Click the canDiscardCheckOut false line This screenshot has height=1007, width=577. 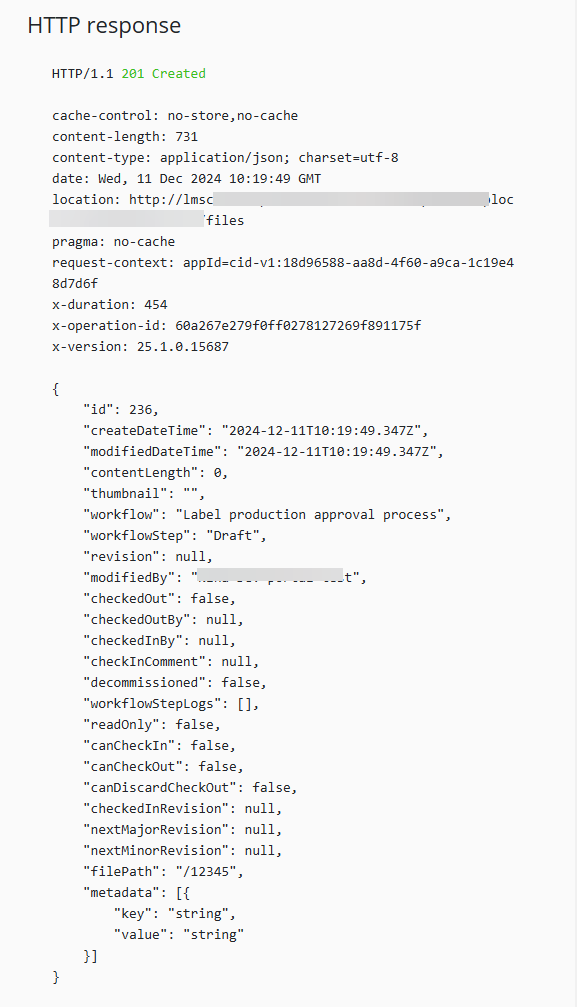click(x=190, y=788)
